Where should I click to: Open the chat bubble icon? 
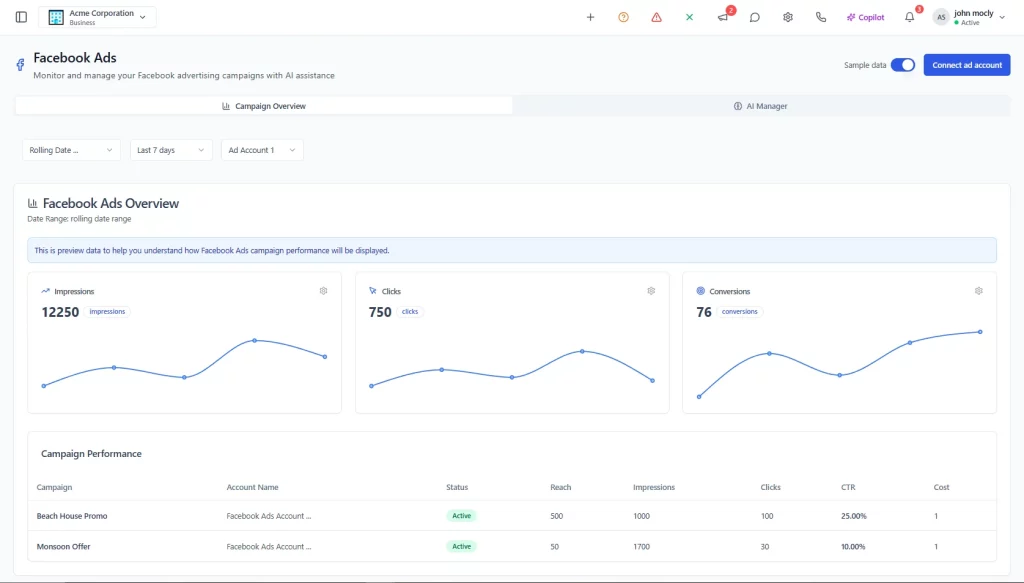tap(755, 17)
